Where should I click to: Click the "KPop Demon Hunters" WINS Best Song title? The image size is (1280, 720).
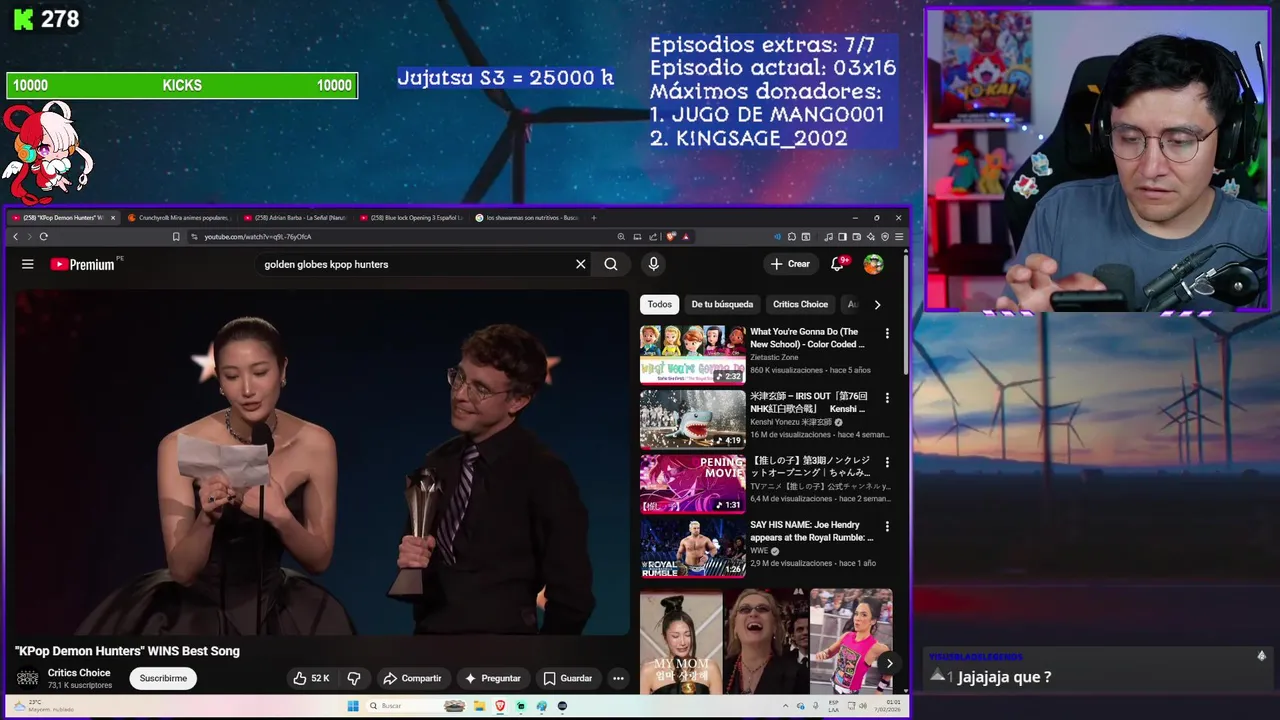point(127,651)
